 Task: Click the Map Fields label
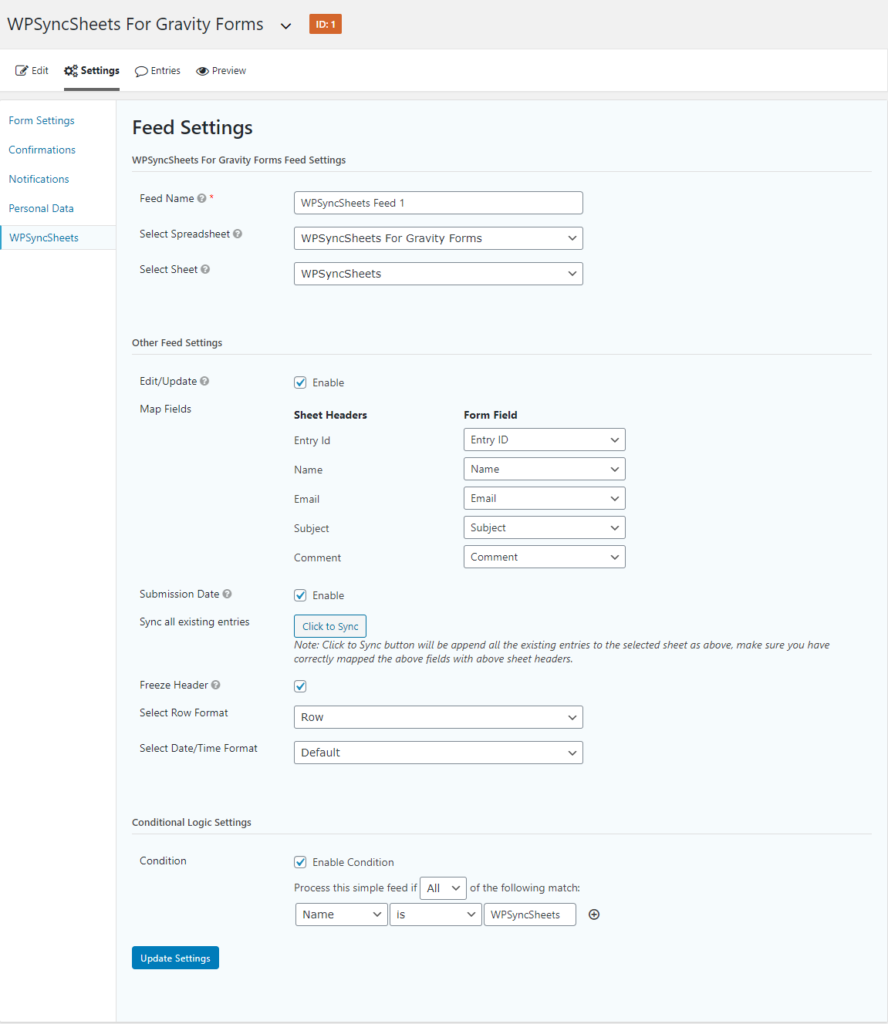pos(165,409)
